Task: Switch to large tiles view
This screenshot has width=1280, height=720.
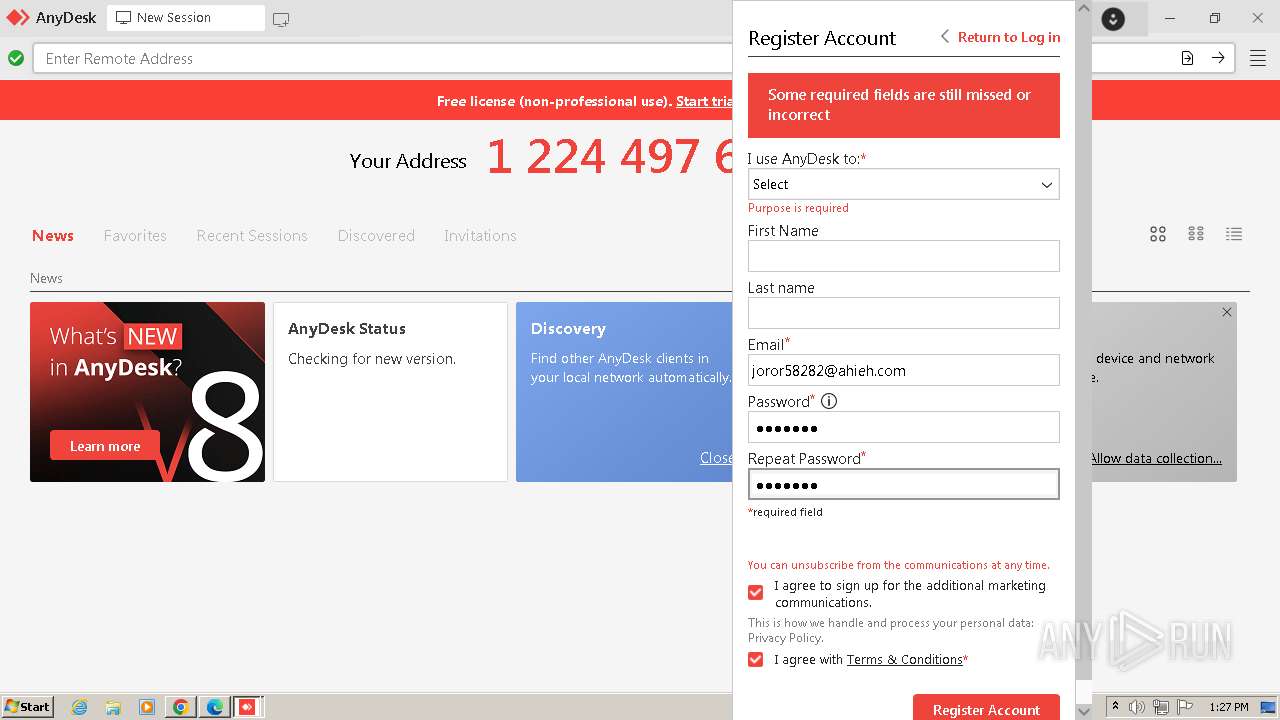Action: tap(1158, 234)
